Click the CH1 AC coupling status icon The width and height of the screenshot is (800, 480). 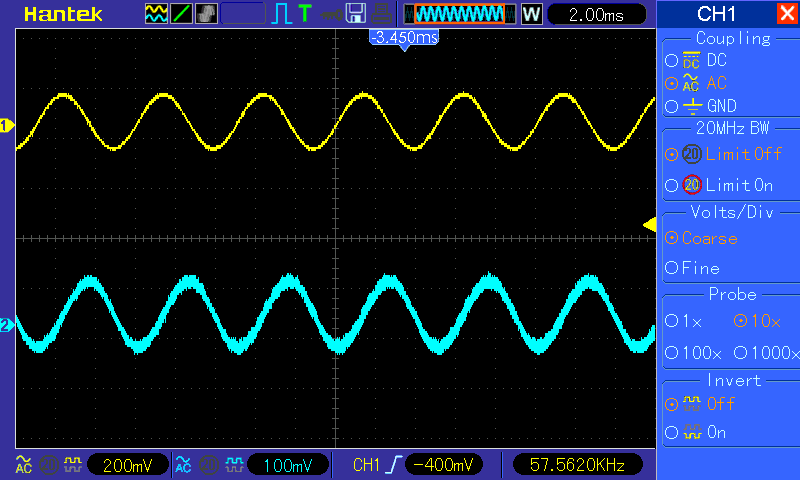(23, 465)
